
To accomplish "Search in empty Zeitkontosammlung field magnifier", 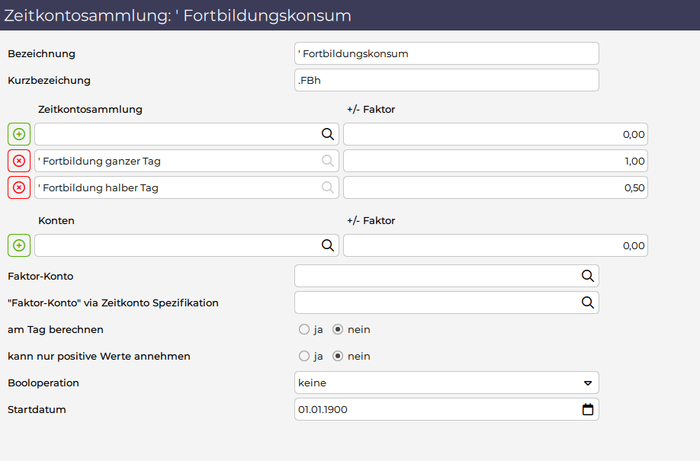I will click(328, 134).
